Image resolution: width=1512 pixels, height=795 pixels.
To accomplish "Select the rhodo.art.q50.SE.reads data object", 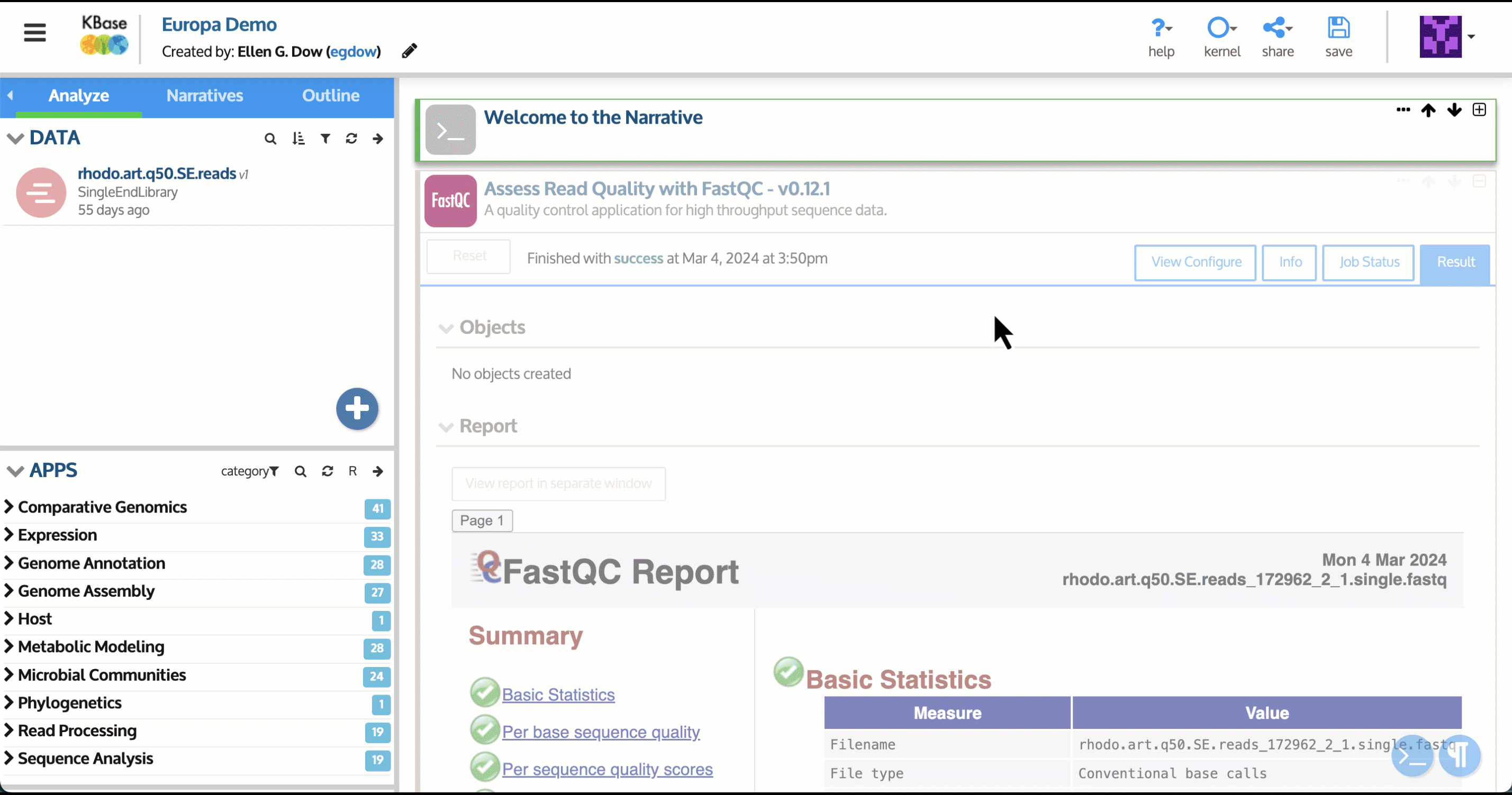I will 156,173.
